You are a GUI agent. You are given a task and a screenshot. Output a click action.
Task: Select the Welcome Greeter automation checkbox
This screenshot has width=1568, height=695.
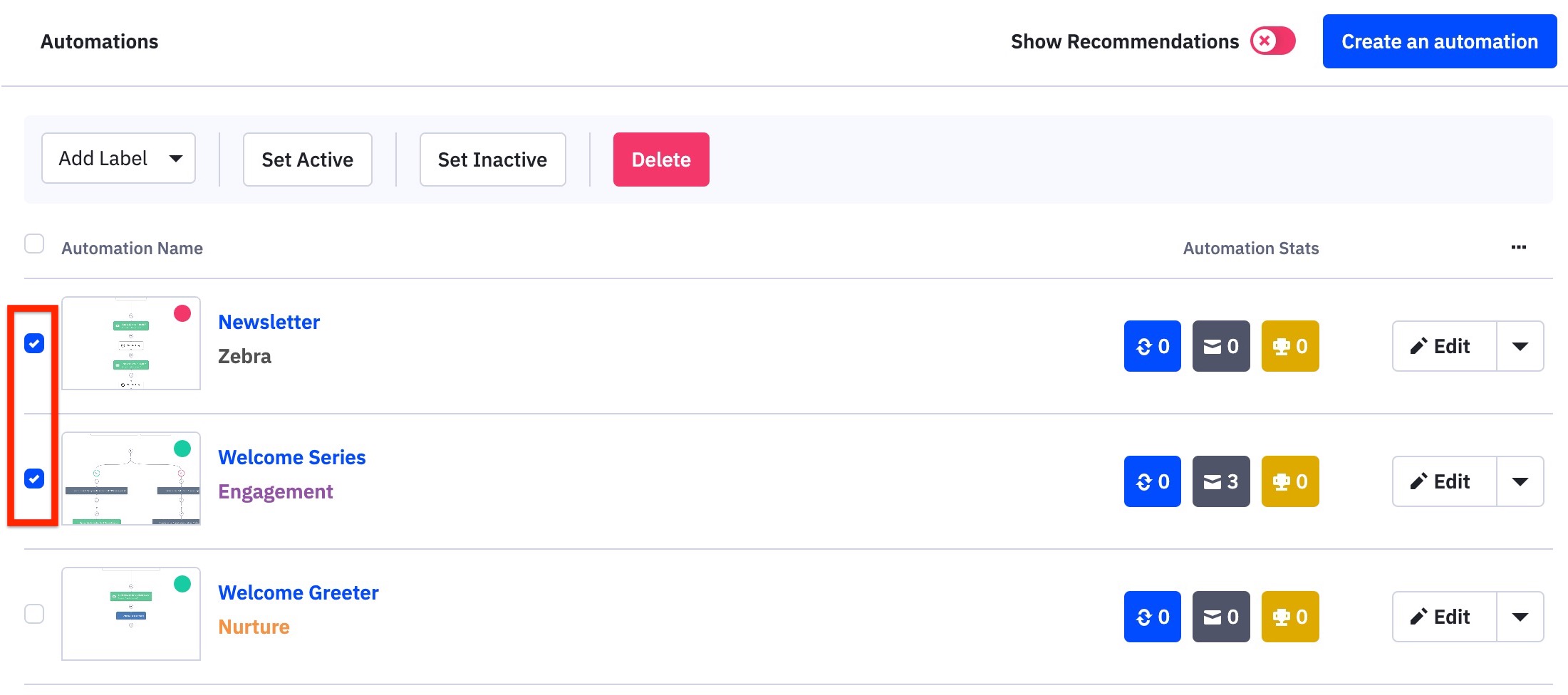(x=34, y=613)
